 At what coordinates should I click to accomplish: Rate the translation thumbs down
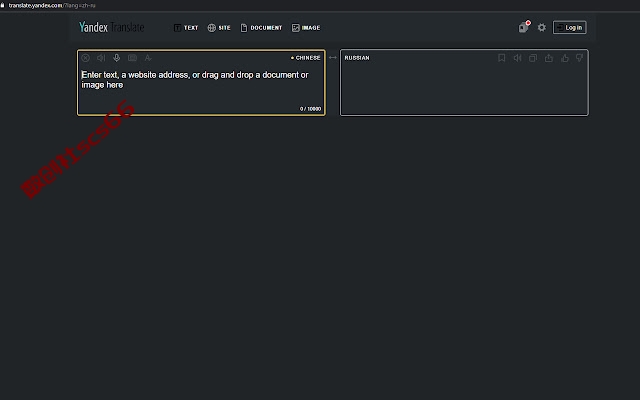tap(580, 58)
